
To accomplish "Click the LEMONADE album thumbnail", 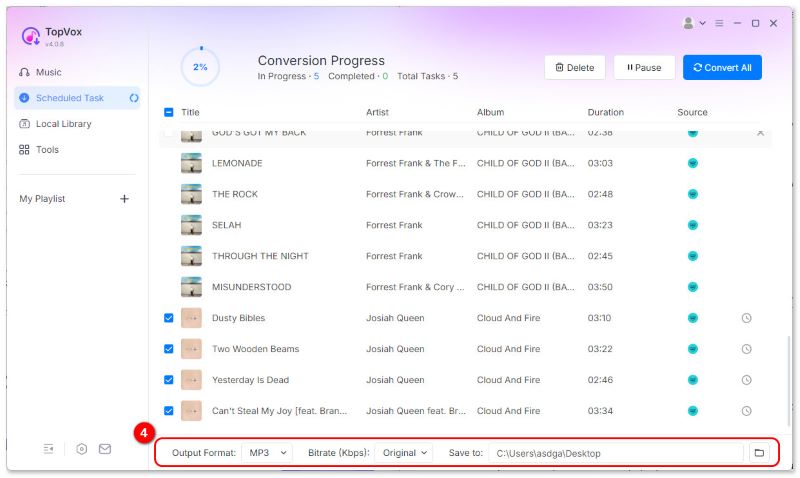I will tap(191, 163).
